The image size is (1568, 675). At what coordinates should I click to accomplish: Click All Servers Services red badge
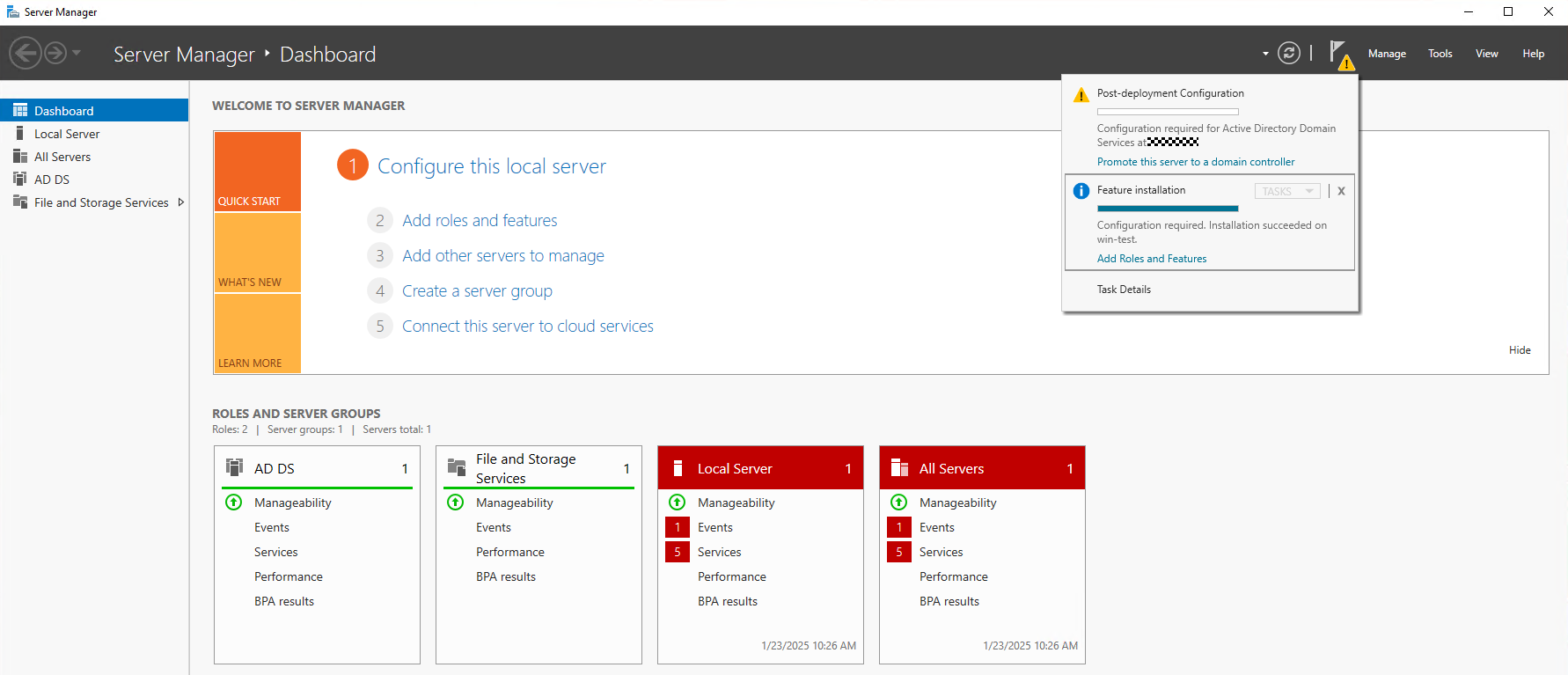point(899,552)
